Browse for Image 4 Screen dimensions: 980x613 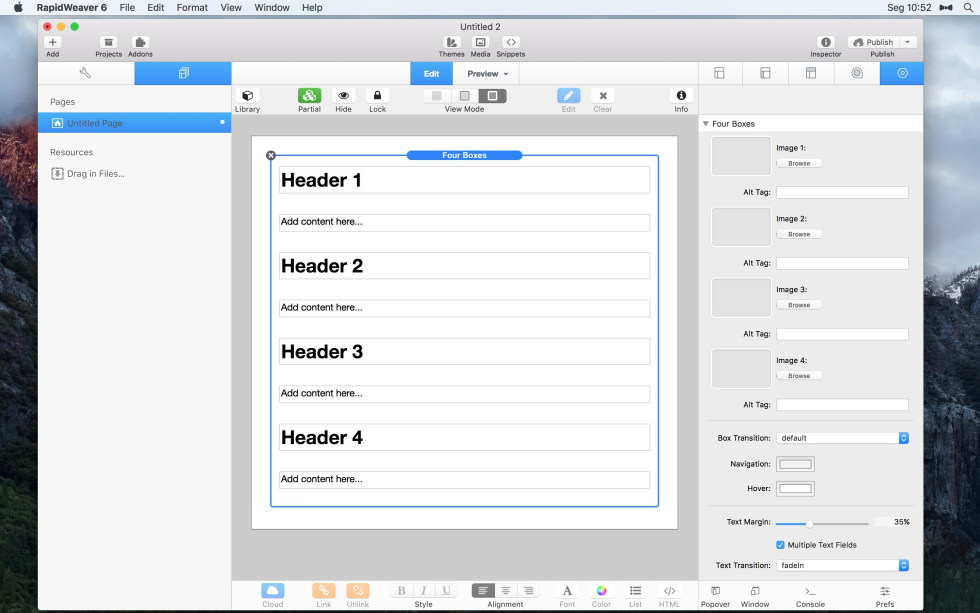click(x=799, y=376)
